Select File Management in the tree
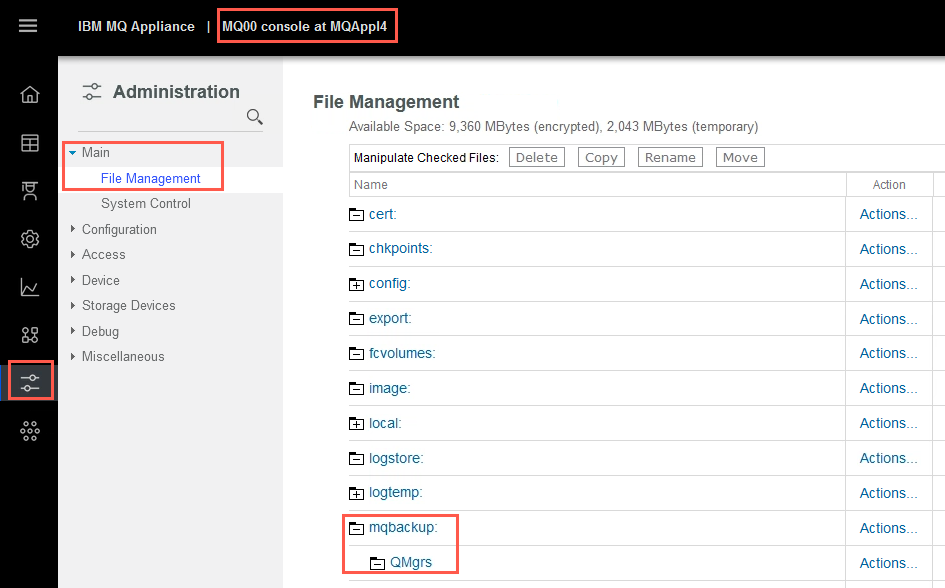Screen dimensions: 945x588 coord(151,178)
